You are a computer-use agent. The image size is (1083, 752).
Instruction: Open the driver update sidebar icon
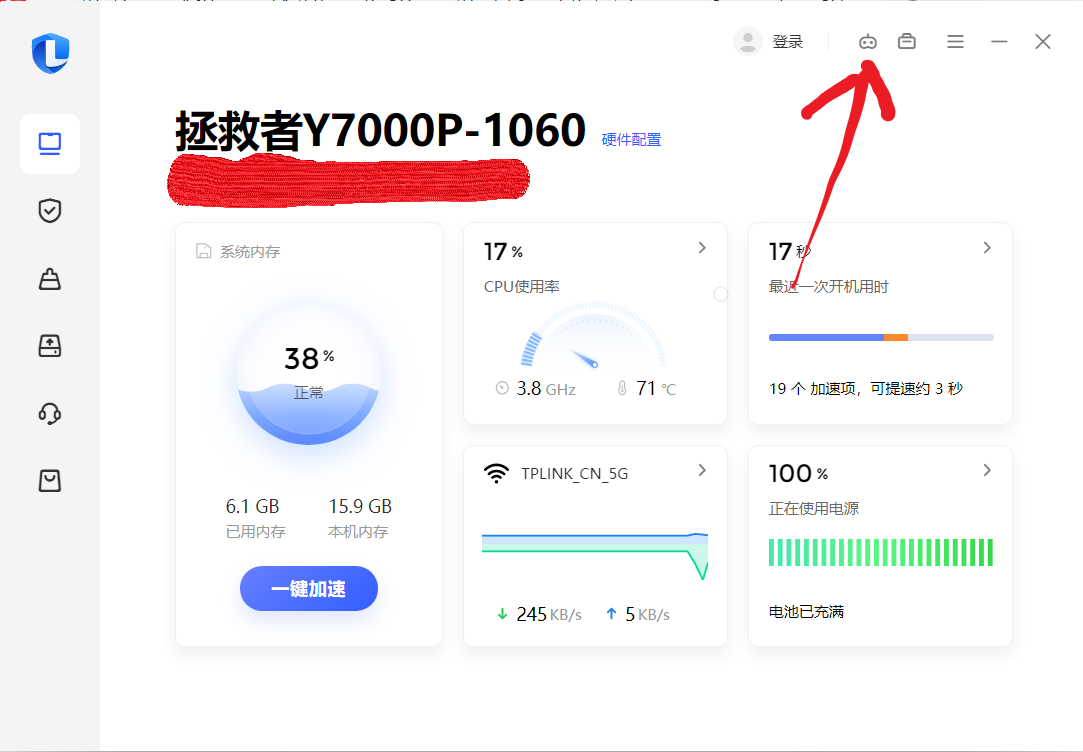(50, 345)
